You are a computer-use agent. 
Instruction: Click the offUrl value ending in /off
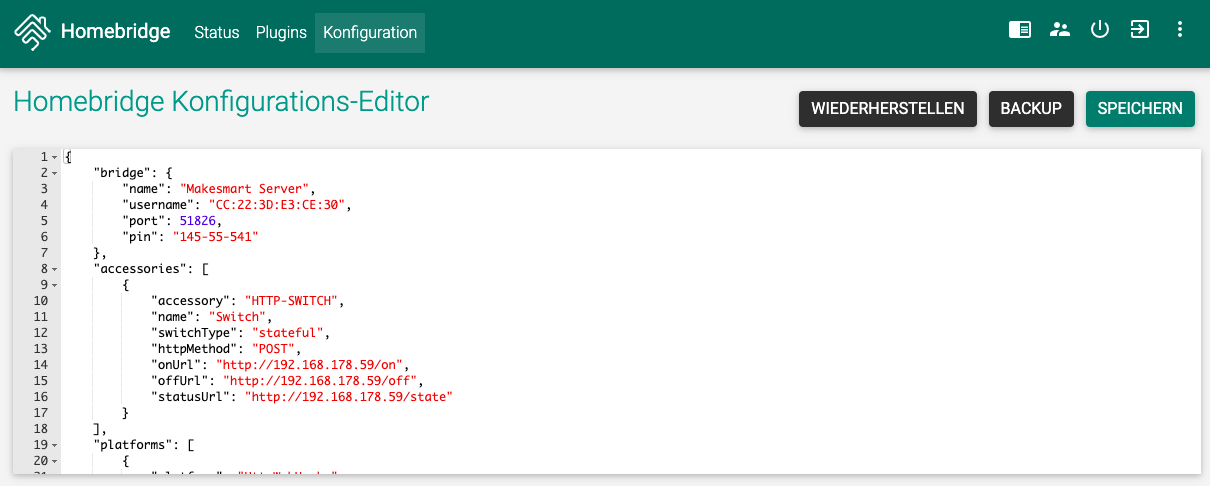[320, 380]
